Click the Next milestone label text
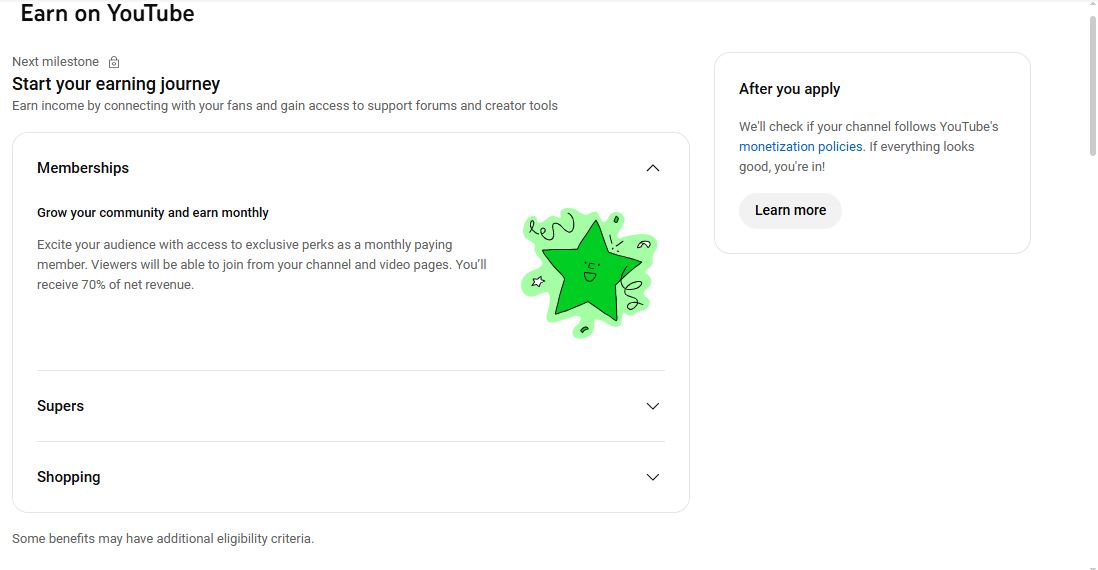This screenshot has height=570, width=1098. coord(55,62)
